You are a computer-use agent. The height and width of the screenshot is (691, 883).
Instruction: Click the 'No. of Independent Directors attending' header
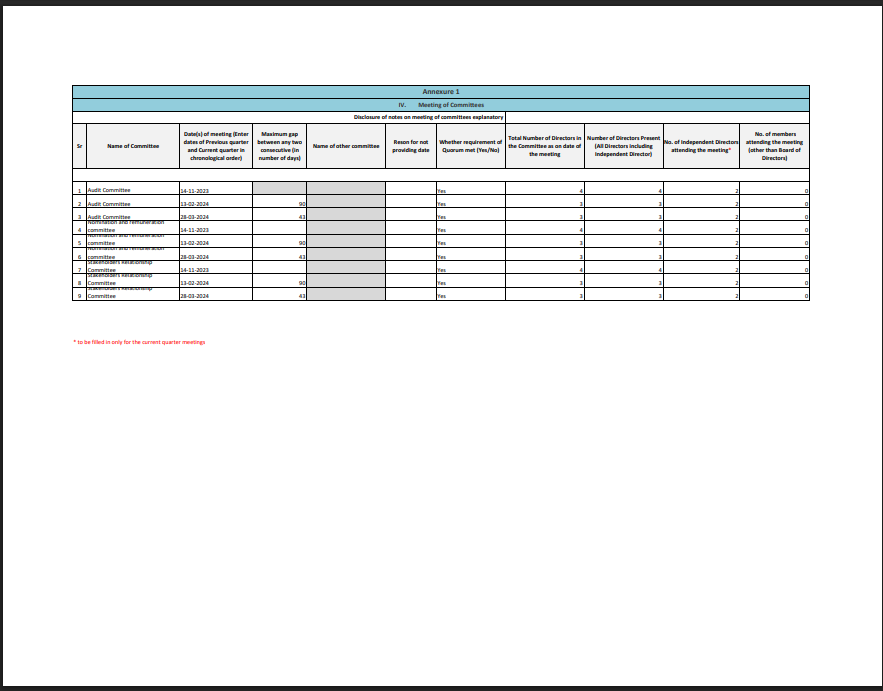[x=701, y=146]
